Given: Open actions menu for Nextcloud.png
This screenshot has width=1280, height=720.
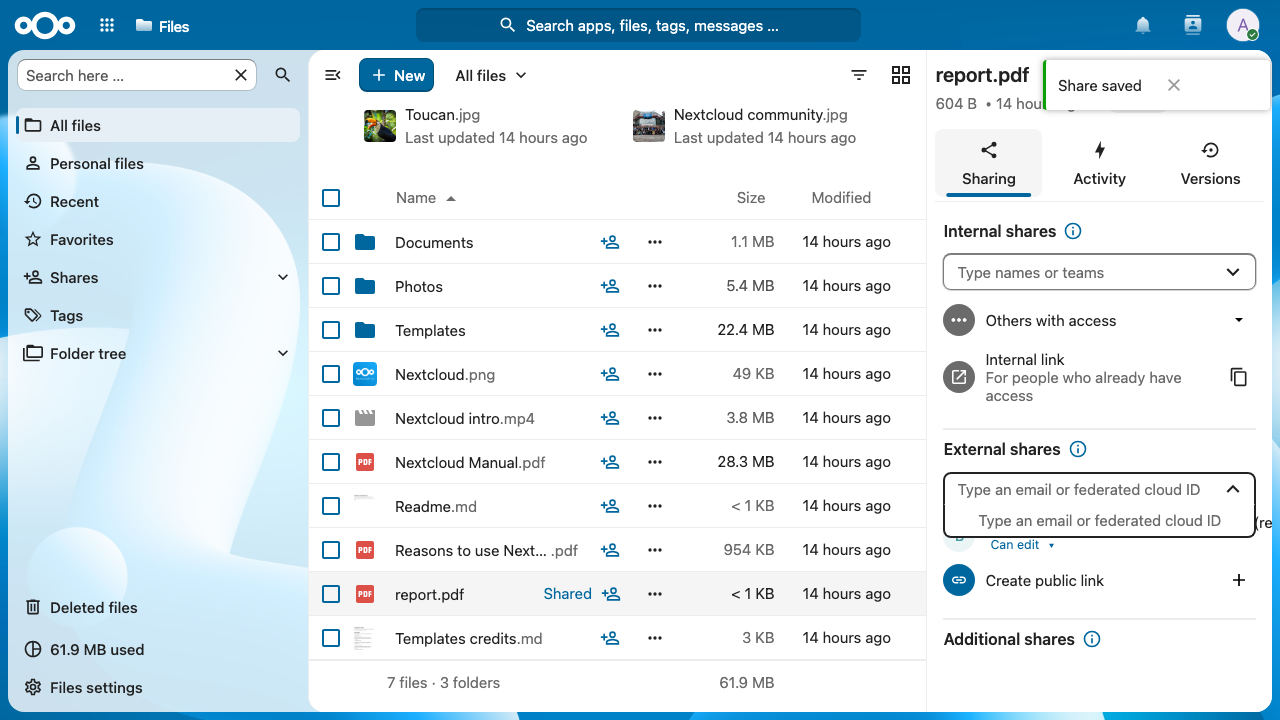Looking at the screenshot, I should [655, 374].
